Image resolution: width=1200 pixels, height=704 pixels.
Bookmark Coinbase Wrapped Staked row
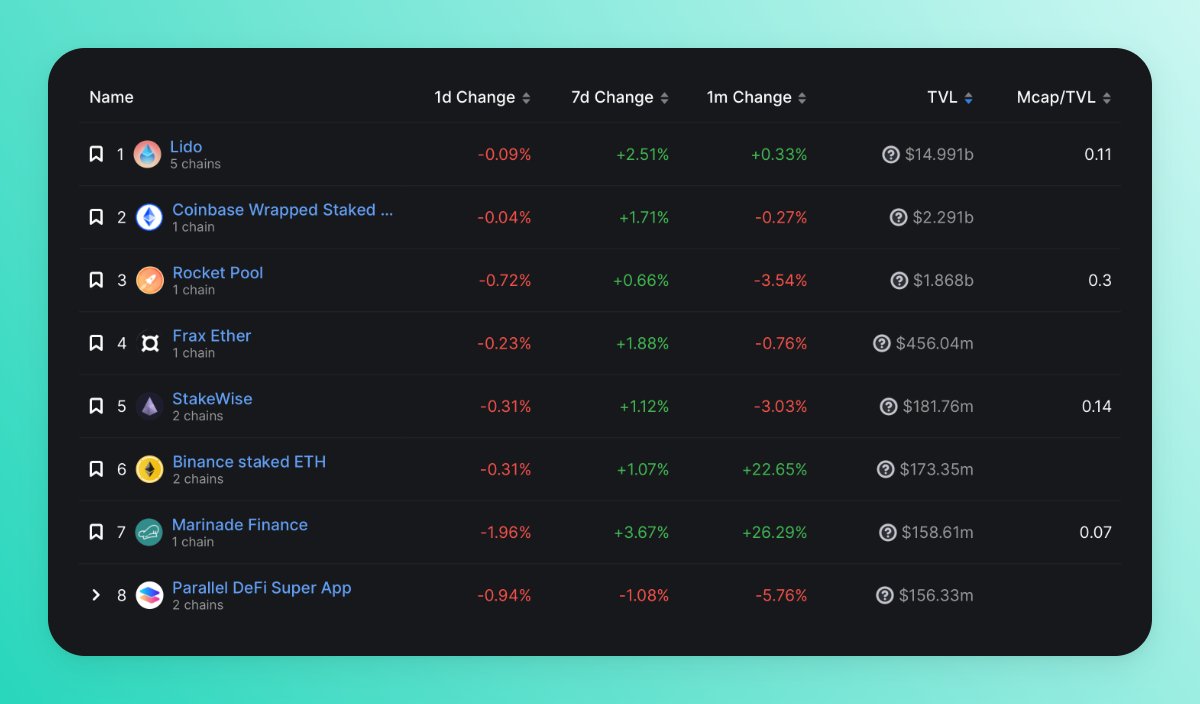click(96, 217)
